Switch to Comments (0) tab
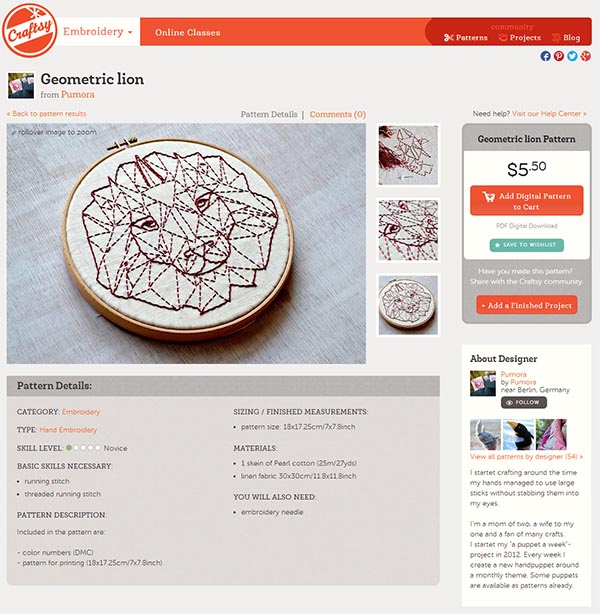Image resolution: width=600 pixels, height=614 pixels. [x=338, y=114]
